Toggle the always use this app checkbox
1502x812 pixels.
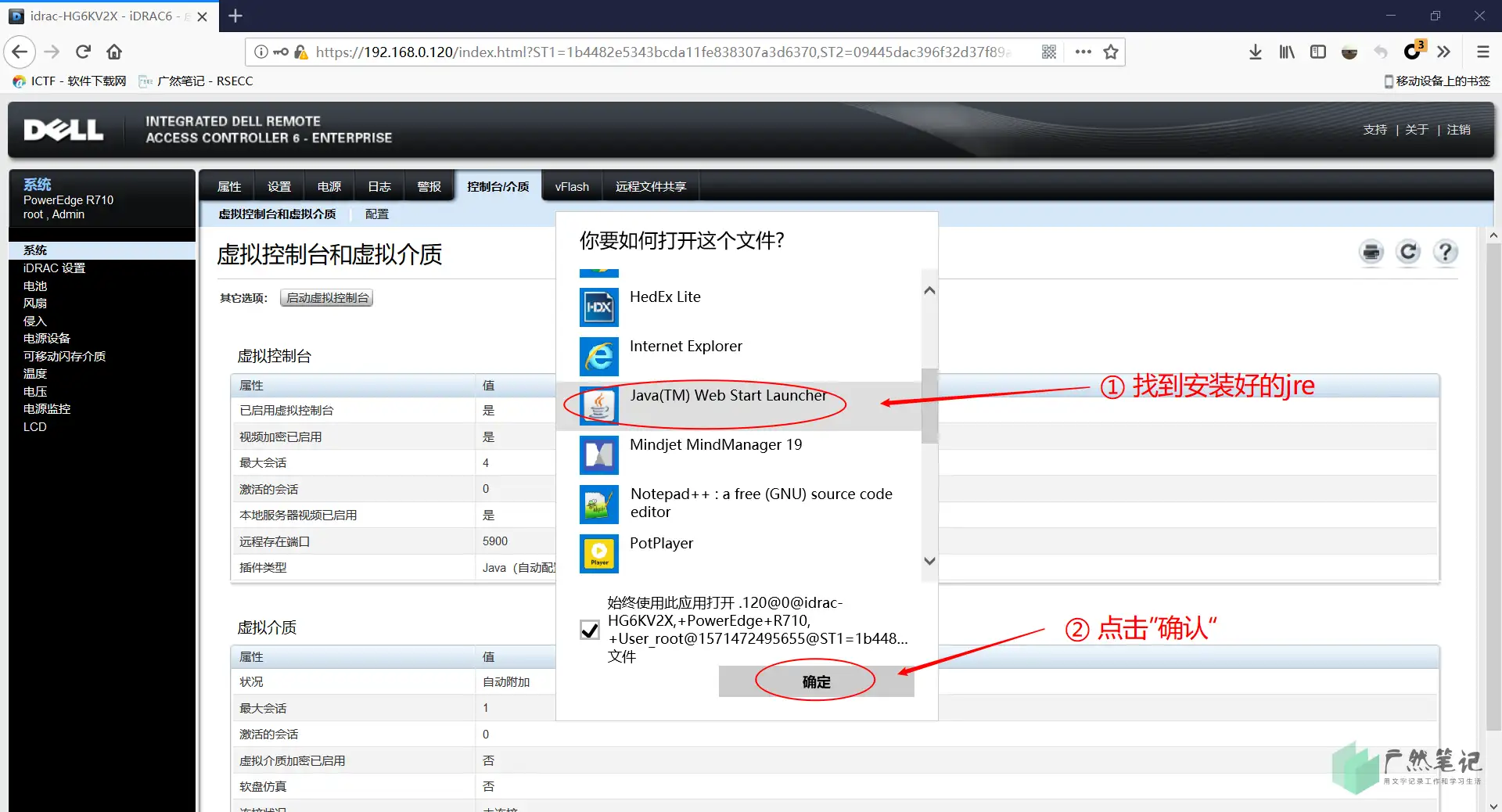point(590,630)
